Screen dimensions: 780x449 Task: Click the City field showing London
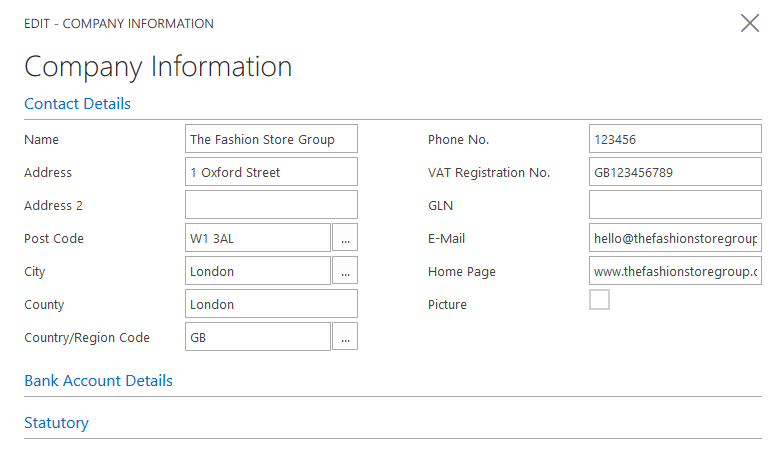click(257, 271)
